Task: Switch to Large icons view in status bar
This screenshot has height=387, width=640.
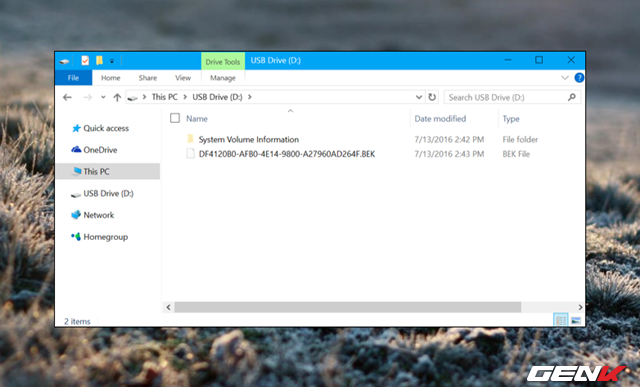Action: [x=576, y=320]
